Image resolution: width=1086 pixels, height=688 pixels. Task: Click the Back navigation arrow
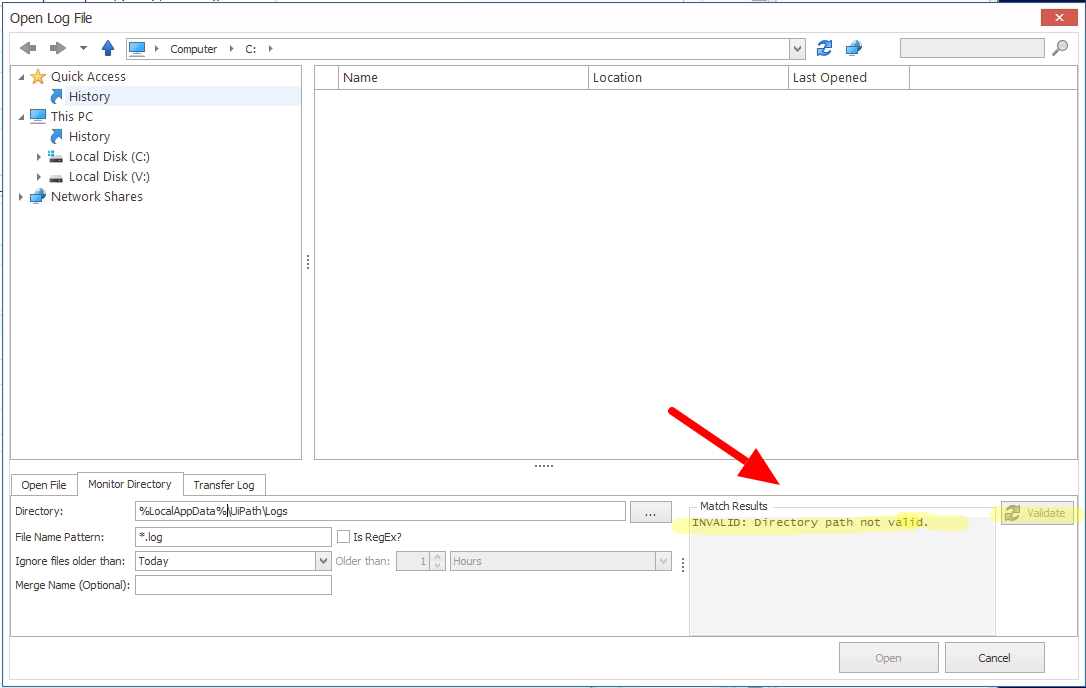point(28,48)
